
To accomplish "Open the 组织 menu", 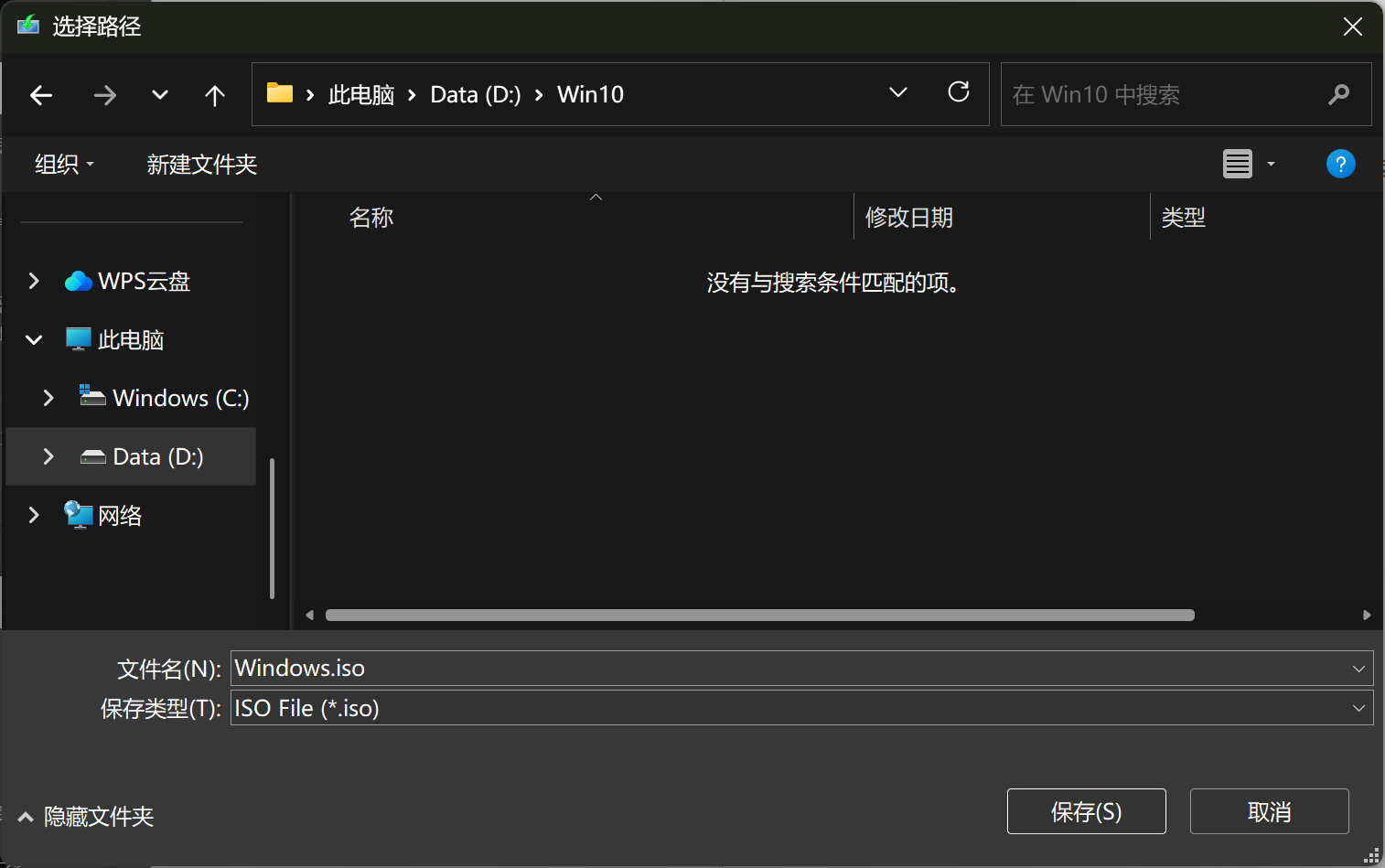I will (x=64, y=165).
